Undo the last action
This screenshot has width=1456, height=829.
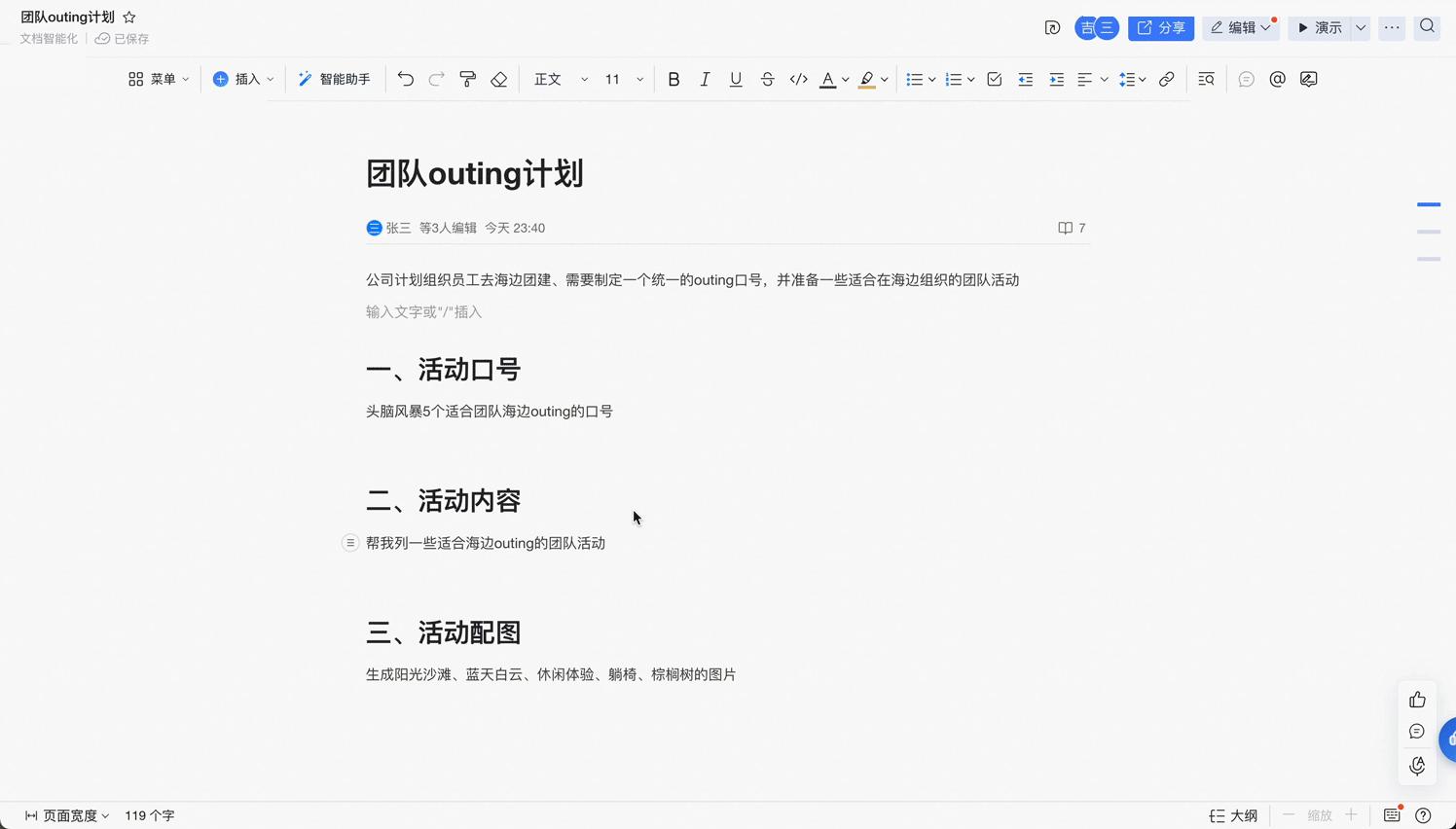click(406, 79)
